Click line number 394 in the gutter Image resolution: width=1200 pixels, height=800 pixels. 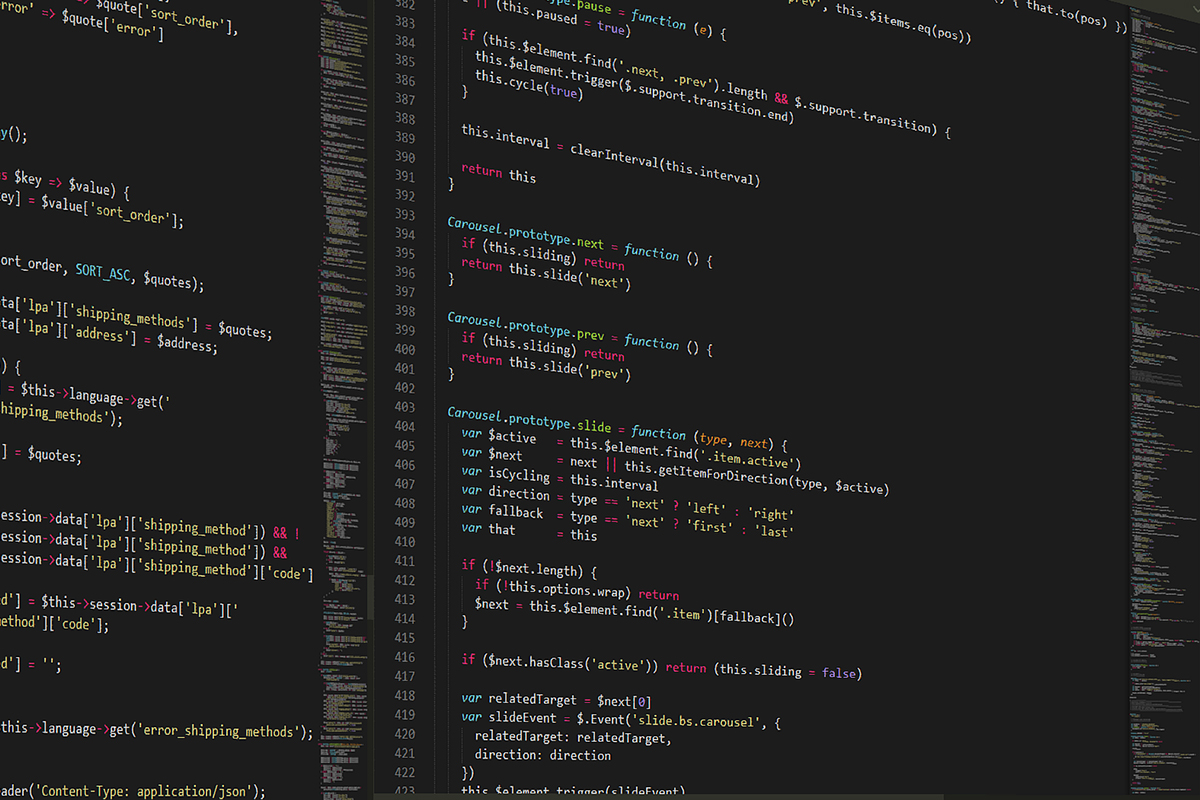[x=405, y=234]
